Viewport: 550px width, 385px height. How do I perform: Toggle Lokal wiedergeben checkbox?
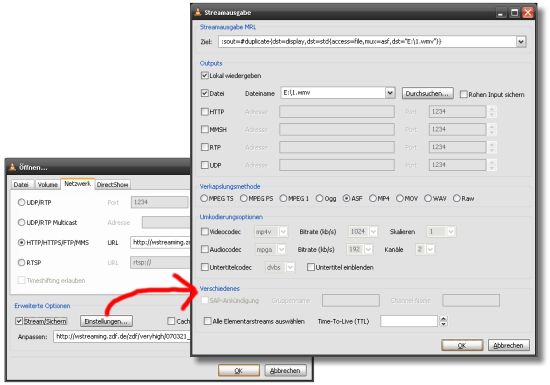pos(204,75)
